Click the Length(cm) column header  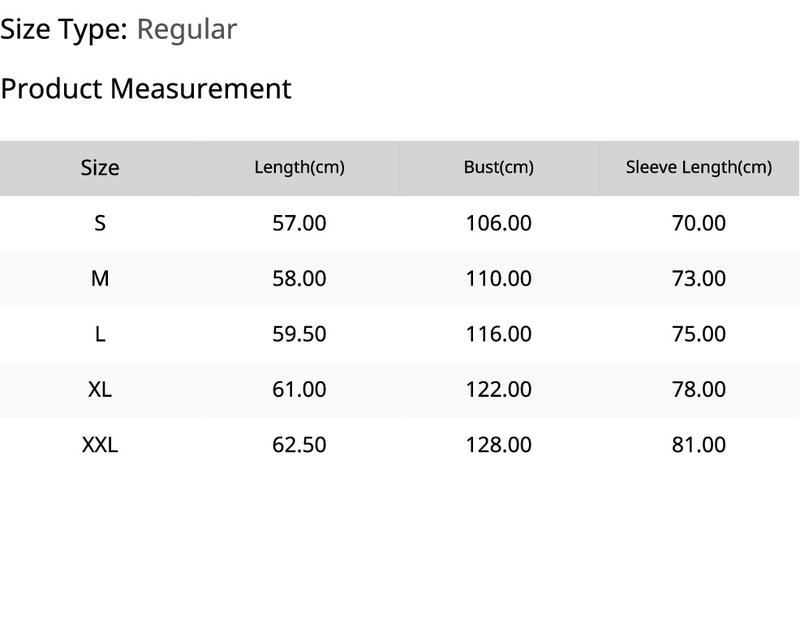click(299, 168)
